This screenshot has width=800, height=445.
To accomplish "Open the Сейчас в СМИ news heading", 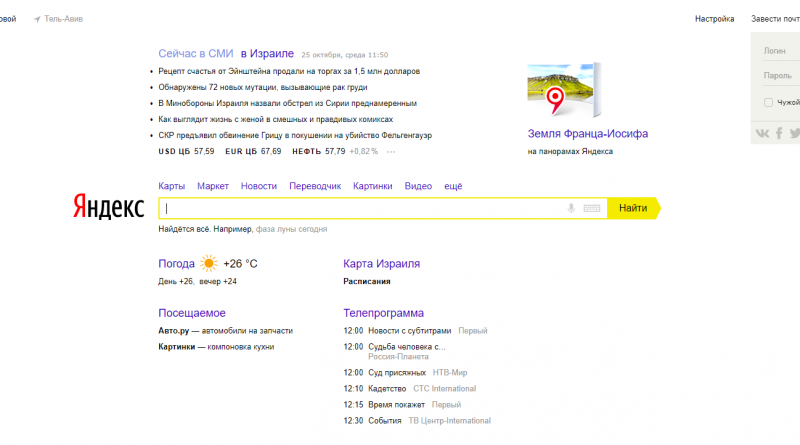I will (x=195, y=54).
